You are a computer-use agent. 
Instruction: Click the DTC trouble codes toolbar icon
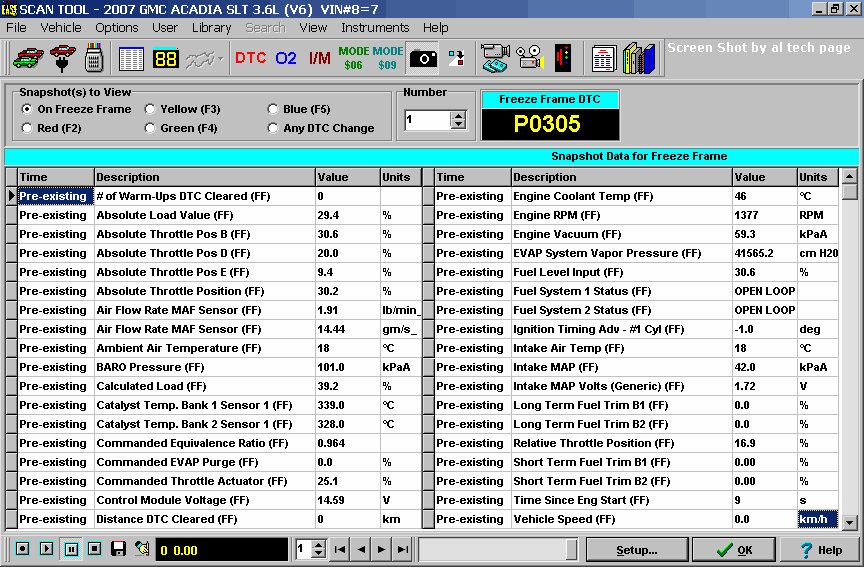[x=250, y=58]
